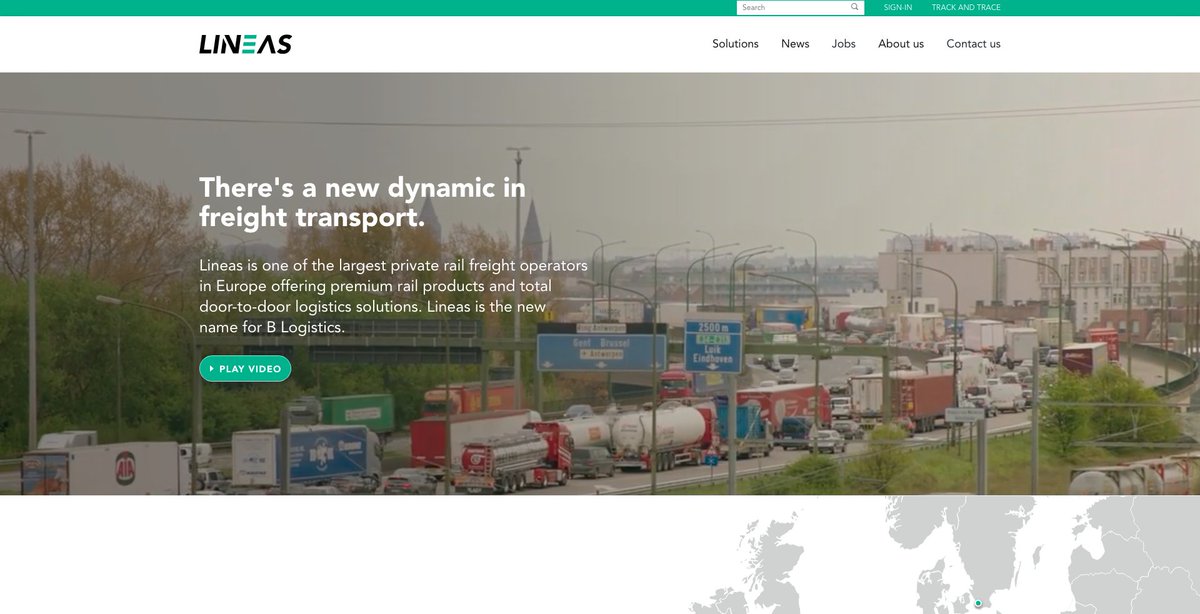Open the SIGN-IN link

[x=898, y=7]
